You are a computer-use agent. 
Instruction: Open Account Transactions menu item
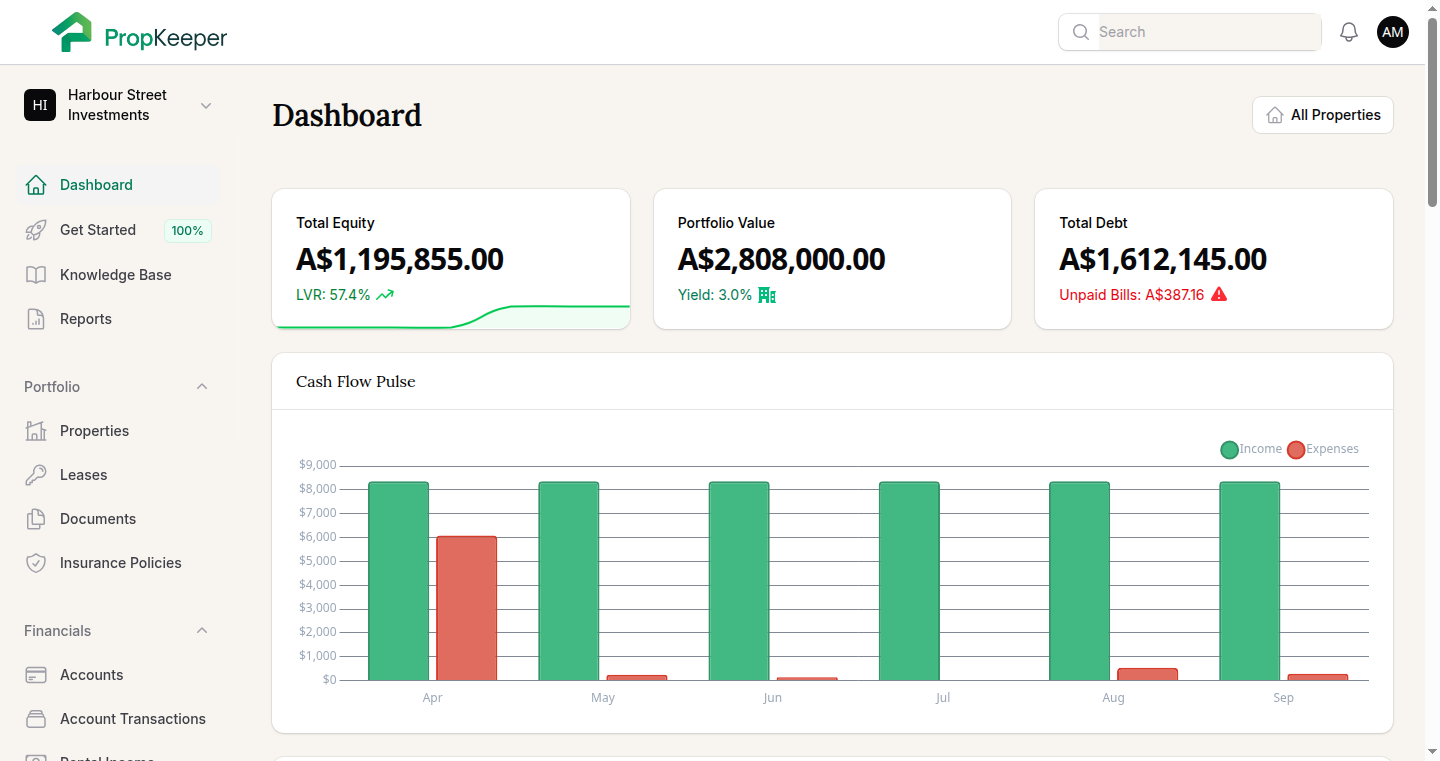tap(120, 719)
